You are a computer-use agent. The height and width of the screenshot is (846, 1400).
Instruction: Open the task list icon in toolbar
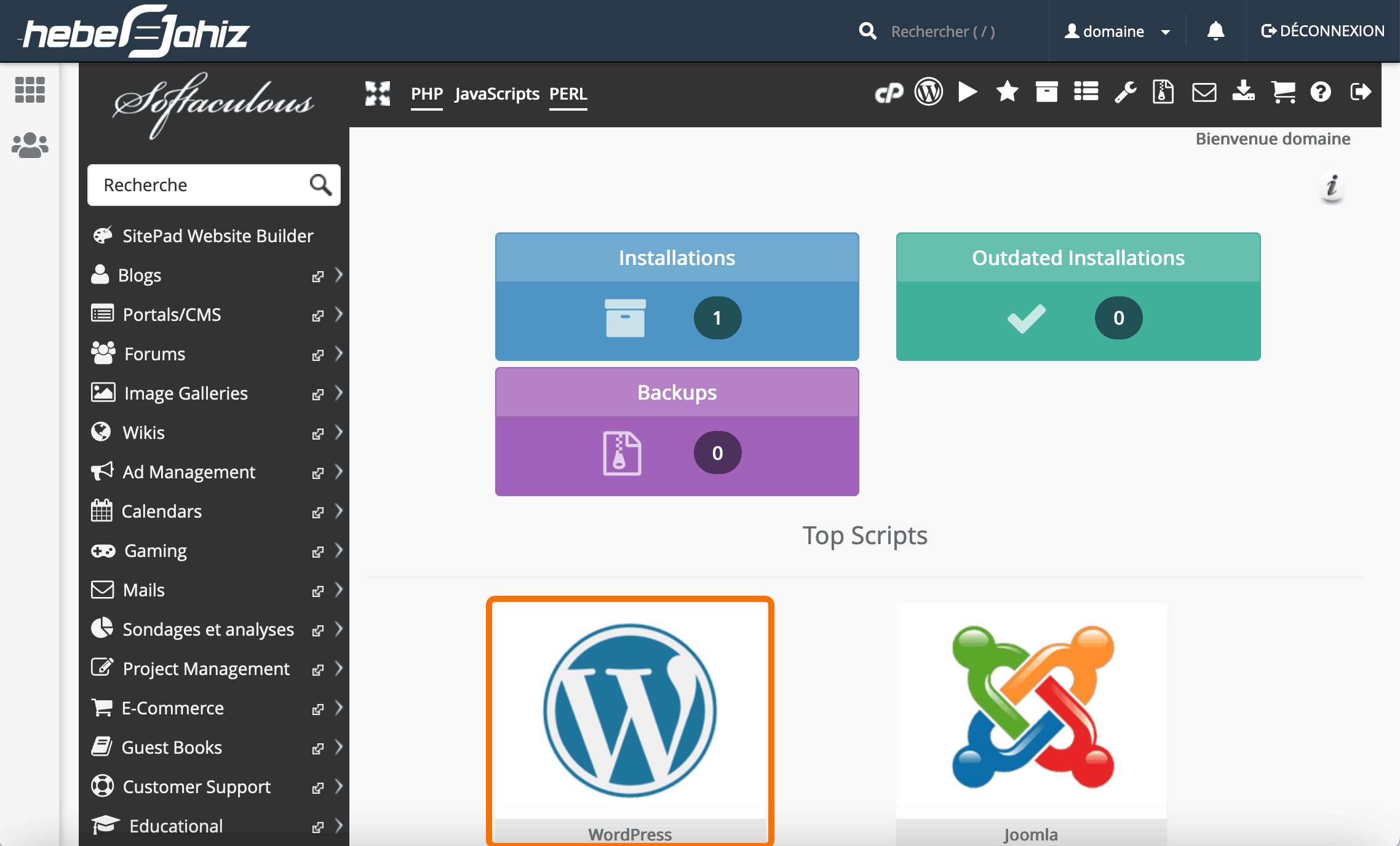pyautogui.click(x=1086, y=92)
